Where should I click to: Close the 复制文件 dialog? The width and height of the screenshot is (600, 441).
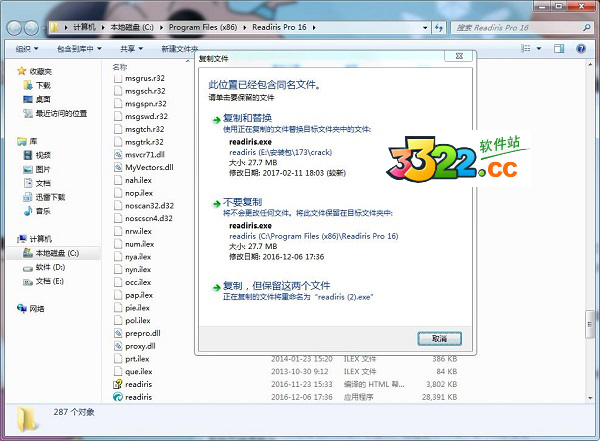[x=459, y=56]
